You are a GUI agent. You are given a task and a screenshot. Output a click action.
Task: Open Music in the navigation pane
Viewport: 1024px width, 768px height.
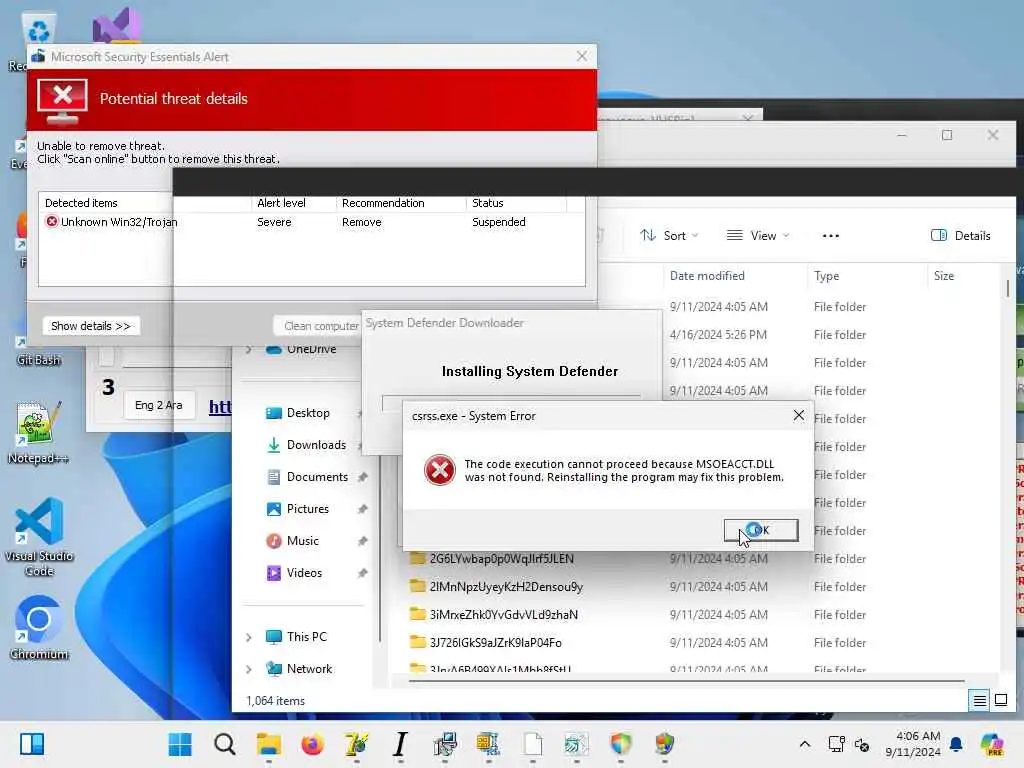coord(302,541)
